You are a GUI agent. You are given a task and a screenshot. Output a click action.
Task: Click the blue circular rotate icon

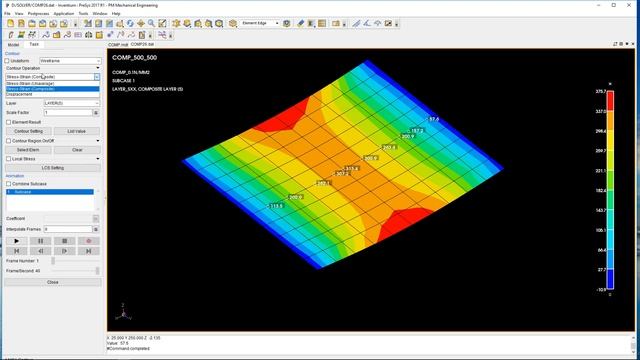tap(130, 24)
